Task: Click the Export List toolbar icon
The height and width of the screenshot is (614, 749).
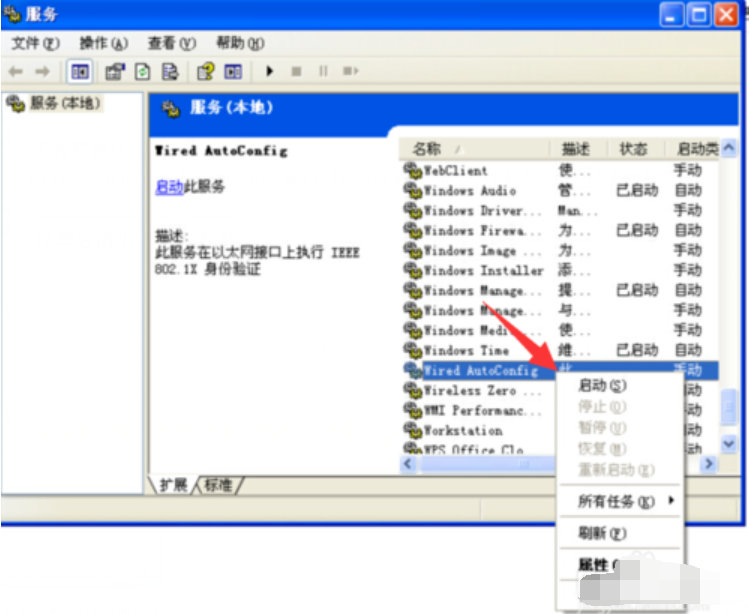Action: 170,71
